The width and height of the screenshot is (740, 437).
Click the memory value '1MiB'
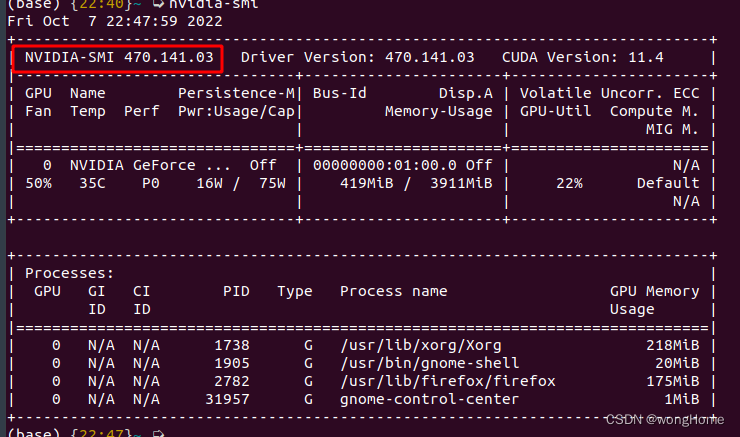[681, 399]
